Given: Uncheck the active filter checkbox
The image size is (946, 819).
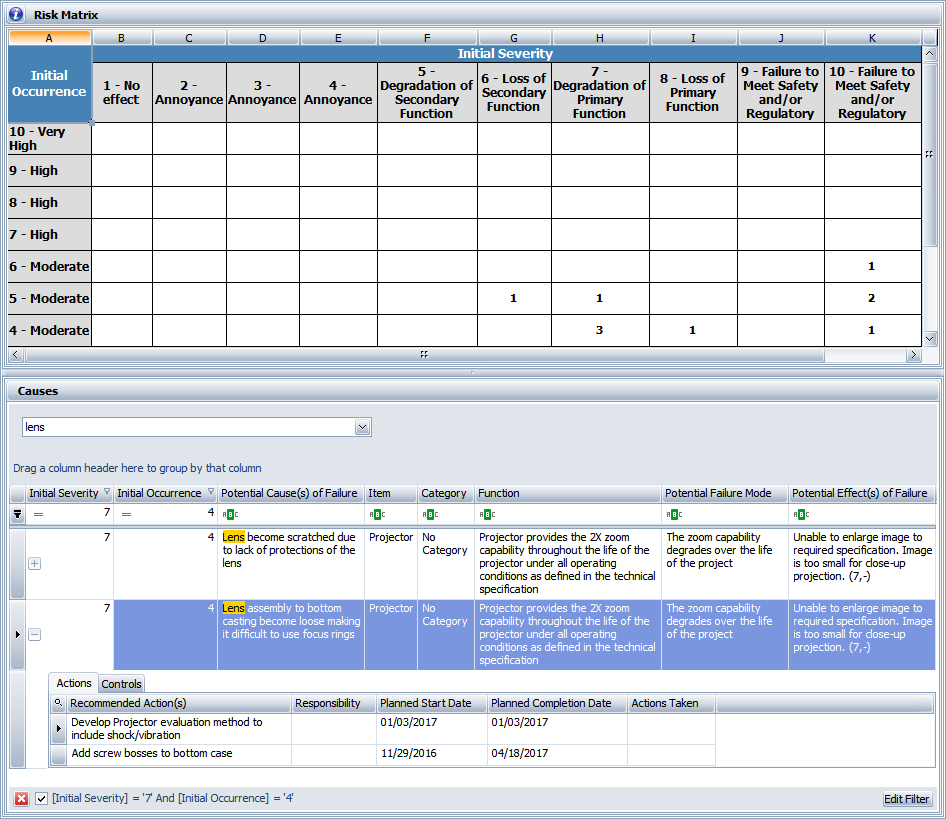Looking at the screenshot, I should tap(41, 798).
